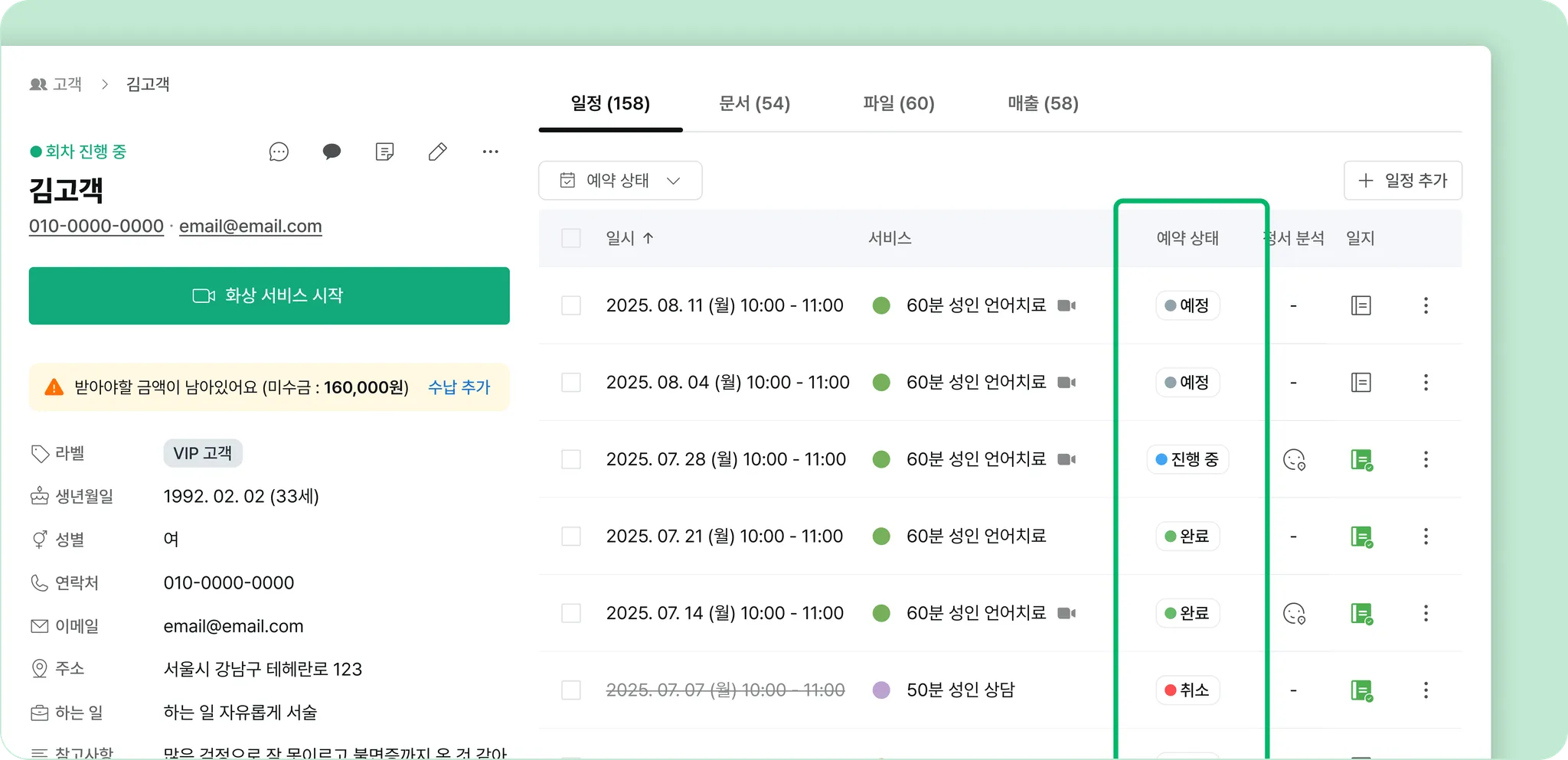Change 예정 status on 2025. 08. 11 row
The image size is (1568, 760).
point(1187,305)
